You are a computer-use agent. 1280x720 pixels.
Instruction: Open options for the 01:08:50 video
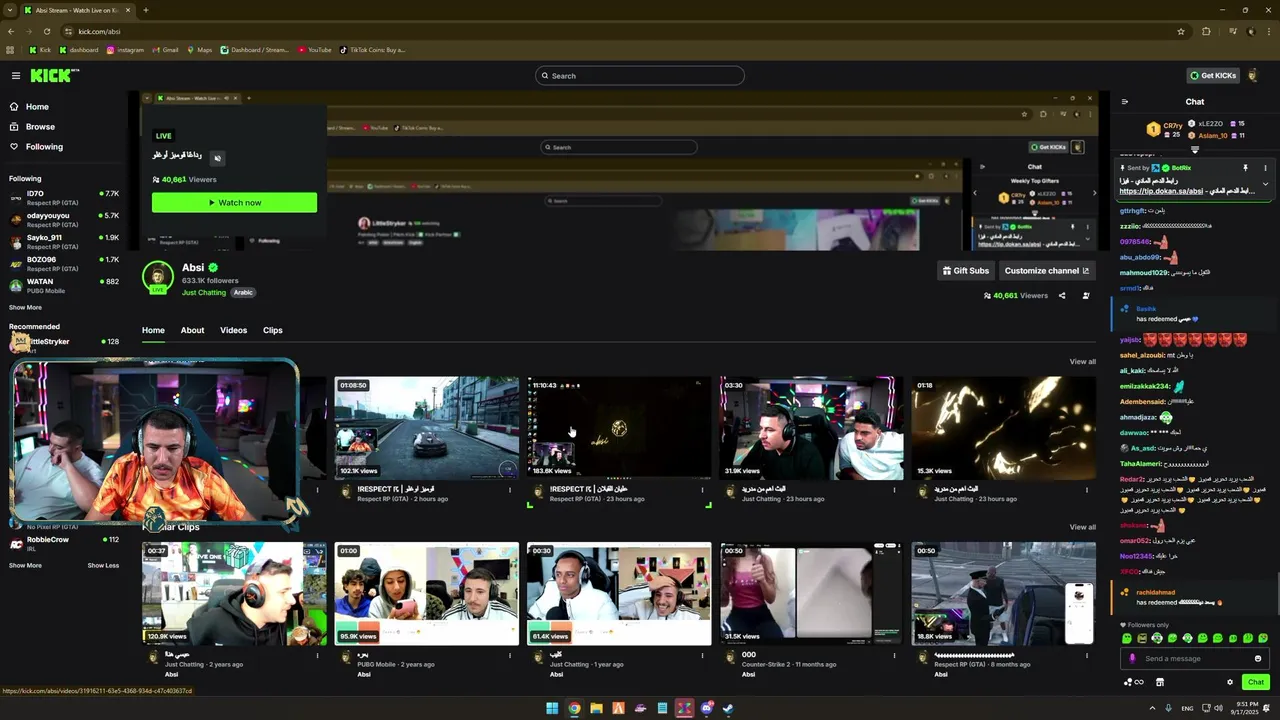(x=510, y=490)
